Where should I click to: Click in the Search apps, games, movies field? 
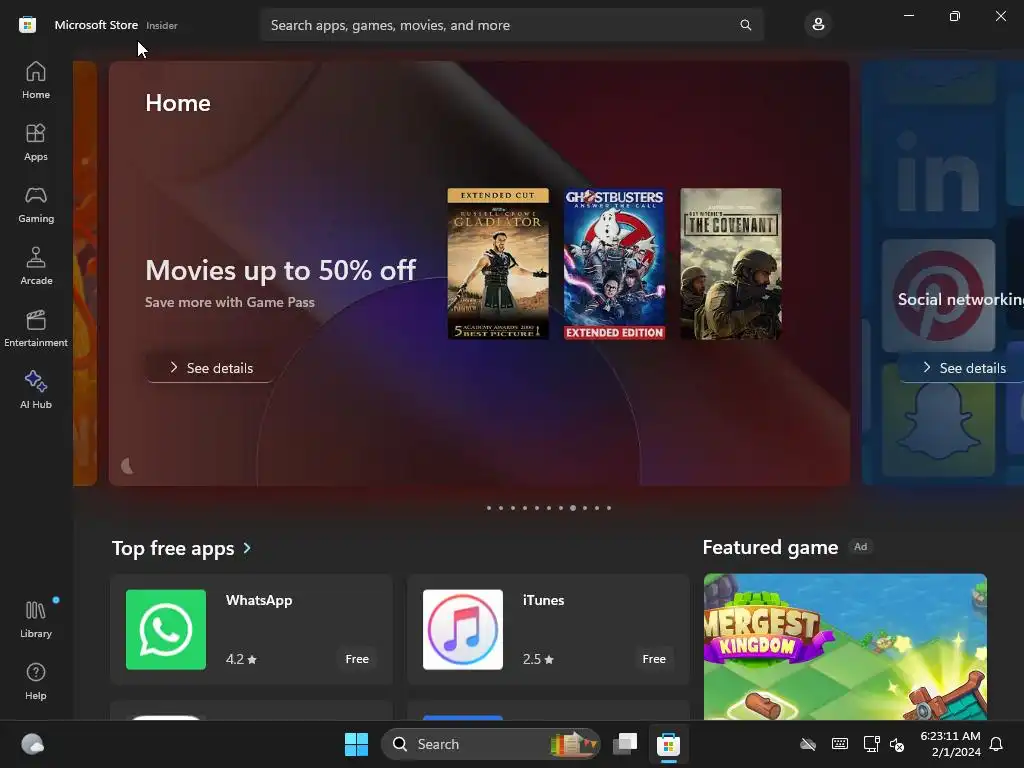pos(511,25)
